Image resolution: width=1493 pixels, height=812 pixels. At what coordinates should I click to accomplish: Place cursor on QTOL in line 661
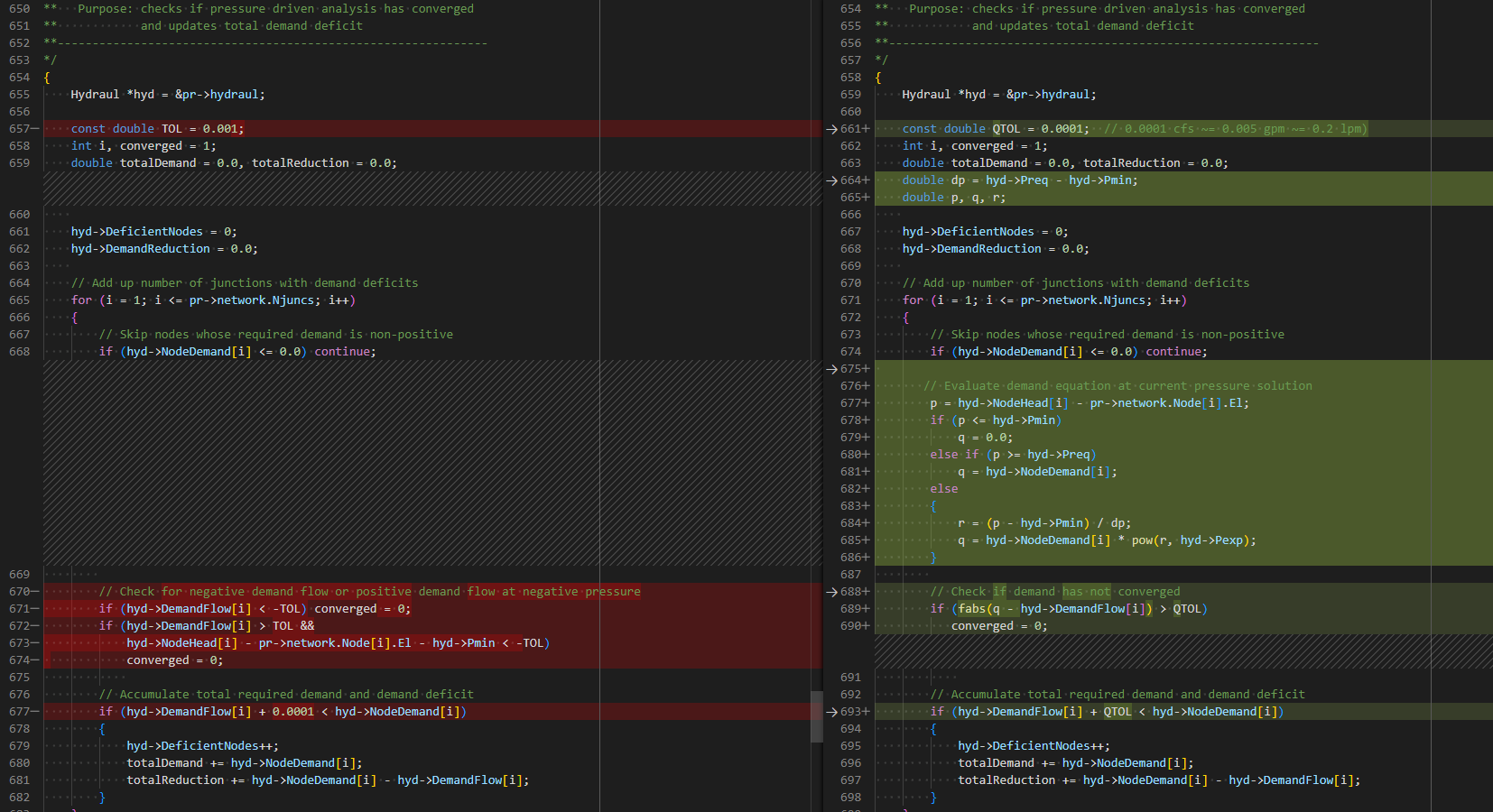click(x=1006, y=129)
